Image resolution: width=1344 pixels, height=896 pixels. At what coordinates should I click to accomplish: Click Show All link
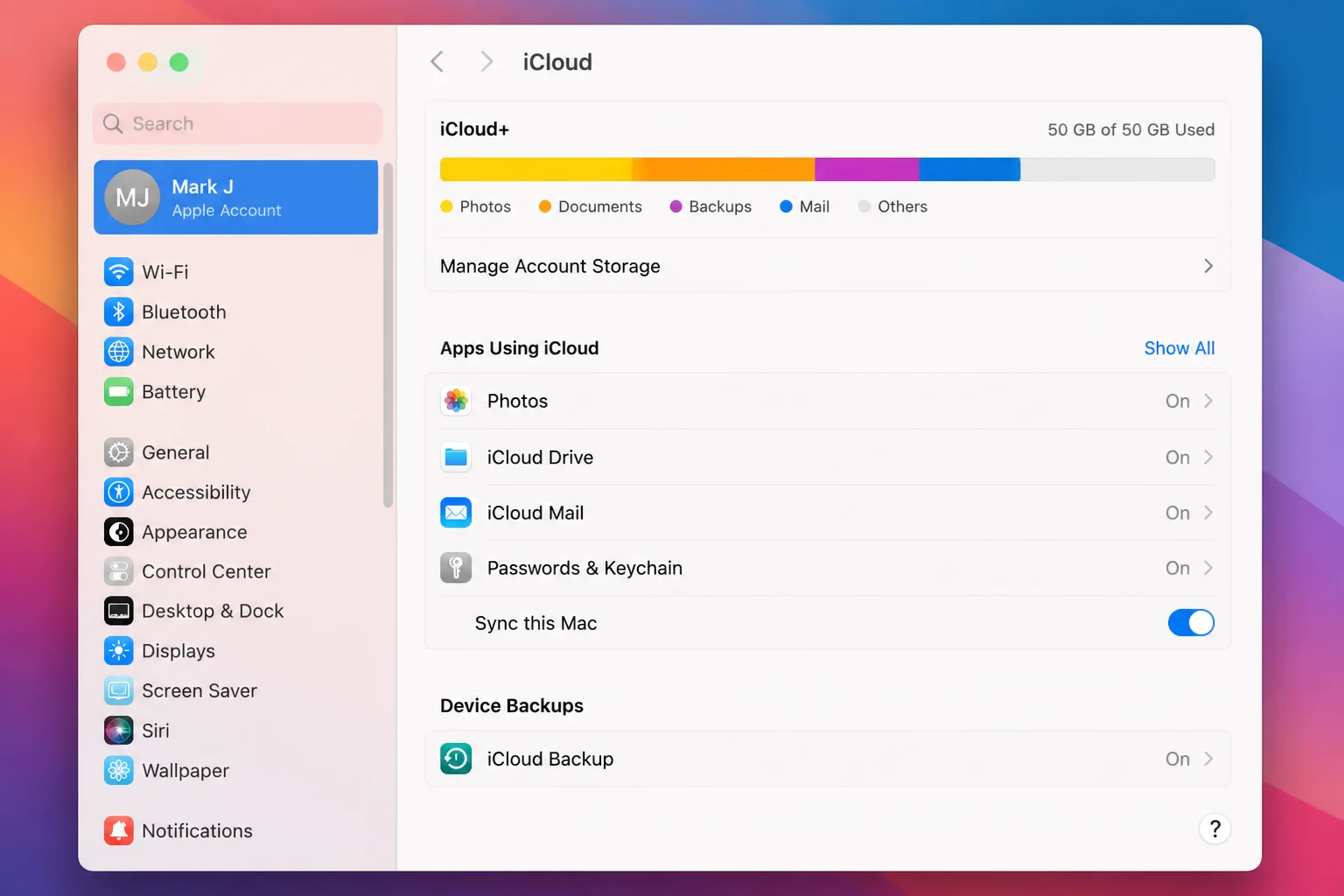pos(1179,348)
